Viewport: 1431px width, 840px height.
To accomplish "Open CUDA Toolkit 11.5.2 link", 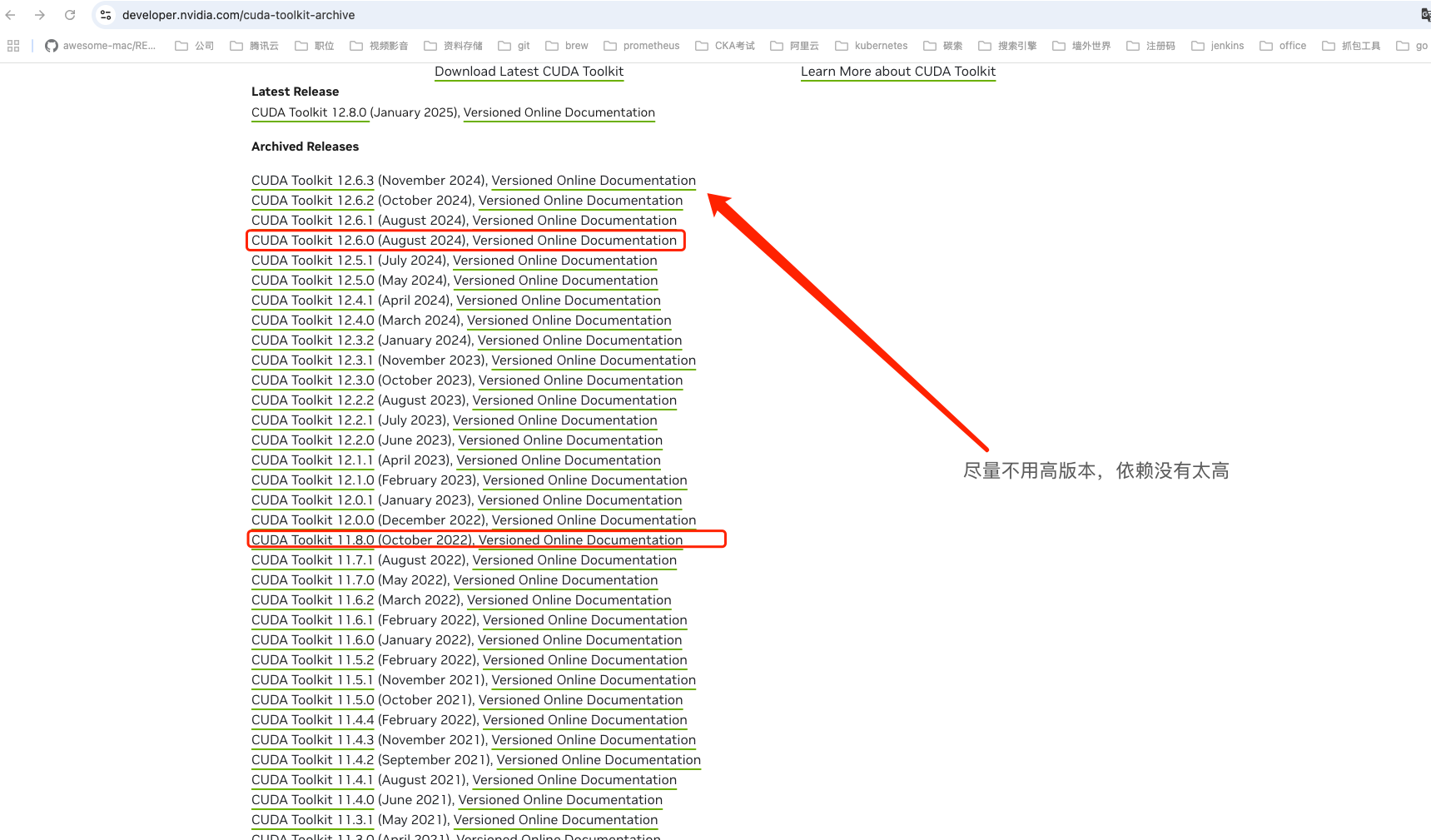I will point(313,660).
